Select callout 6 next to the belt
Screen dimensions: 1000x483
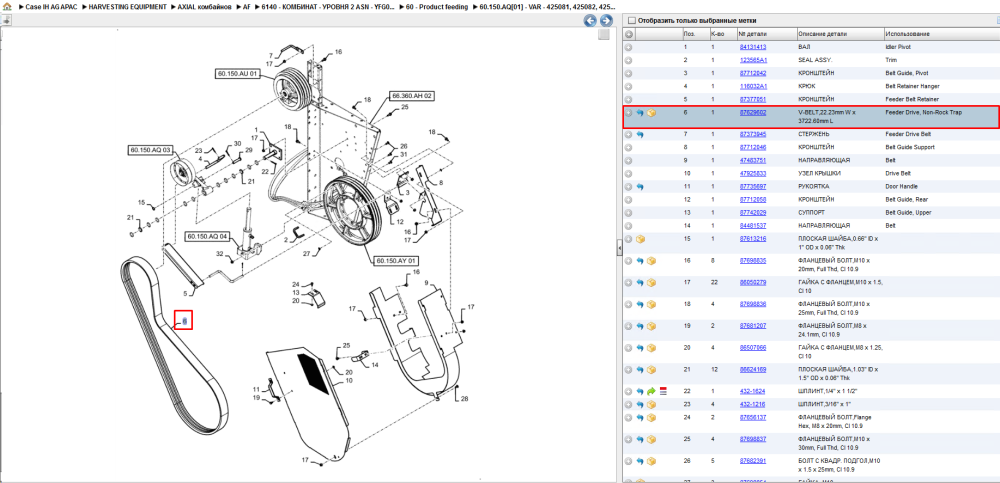click(184, 320)
